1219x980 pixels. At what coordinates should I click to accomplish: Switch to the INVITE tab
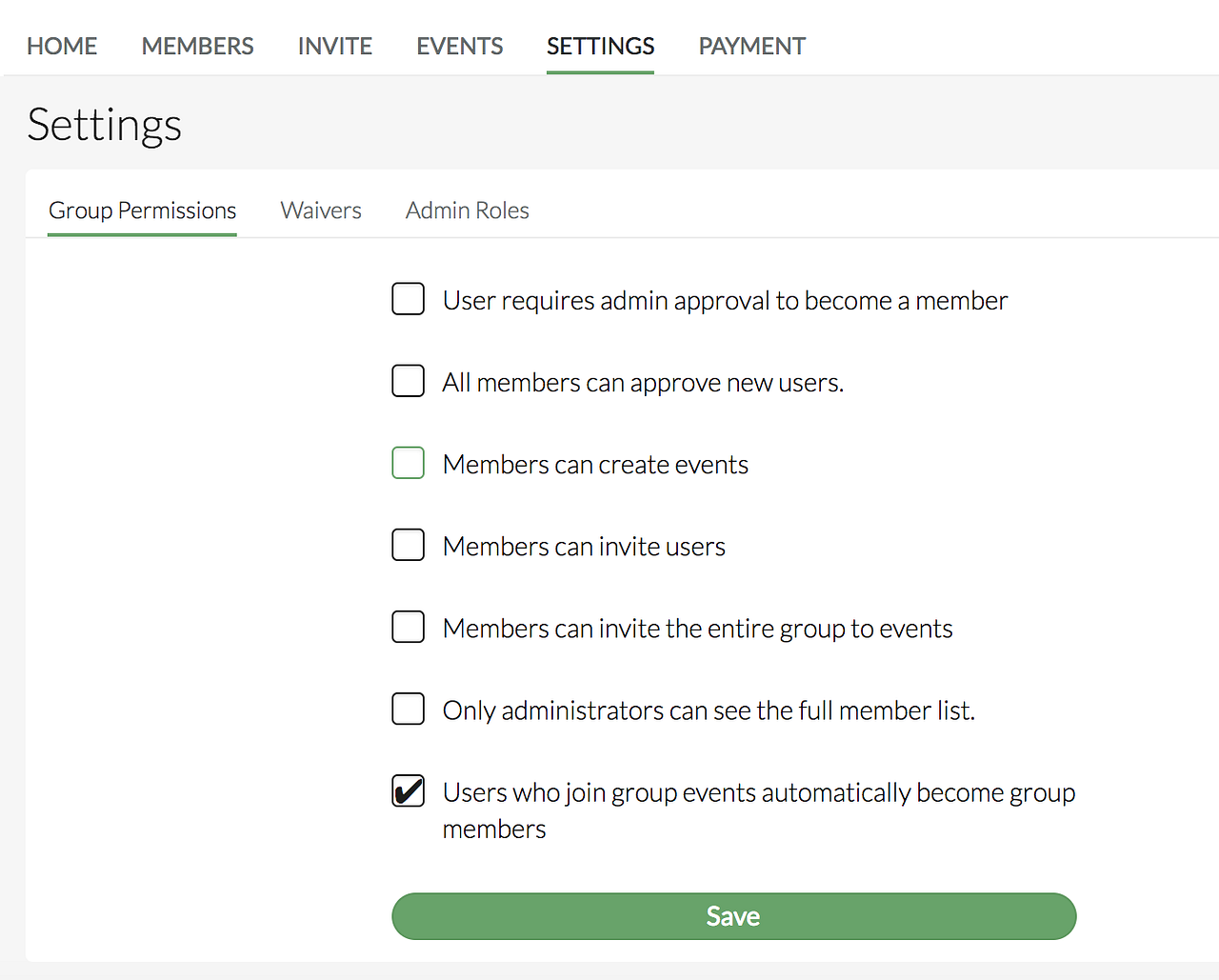tap(334, 46)
